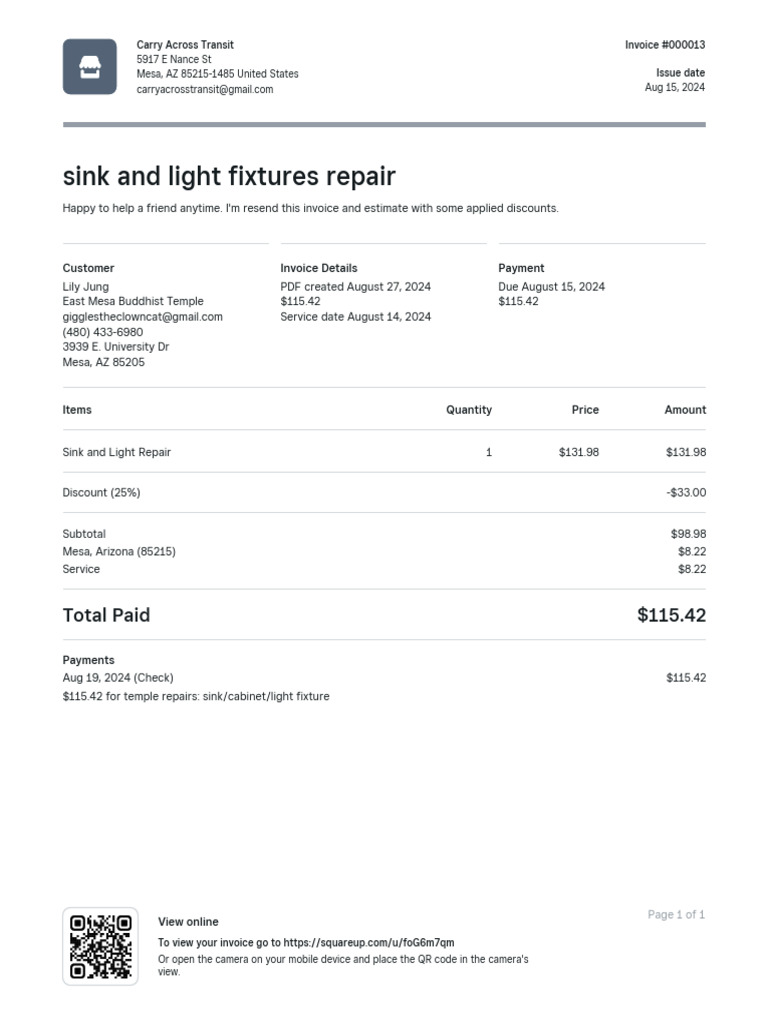Click the storefront logo icon
This screenshot has height=1024, width=768.
pyautogui.click(x=90, y=67)
